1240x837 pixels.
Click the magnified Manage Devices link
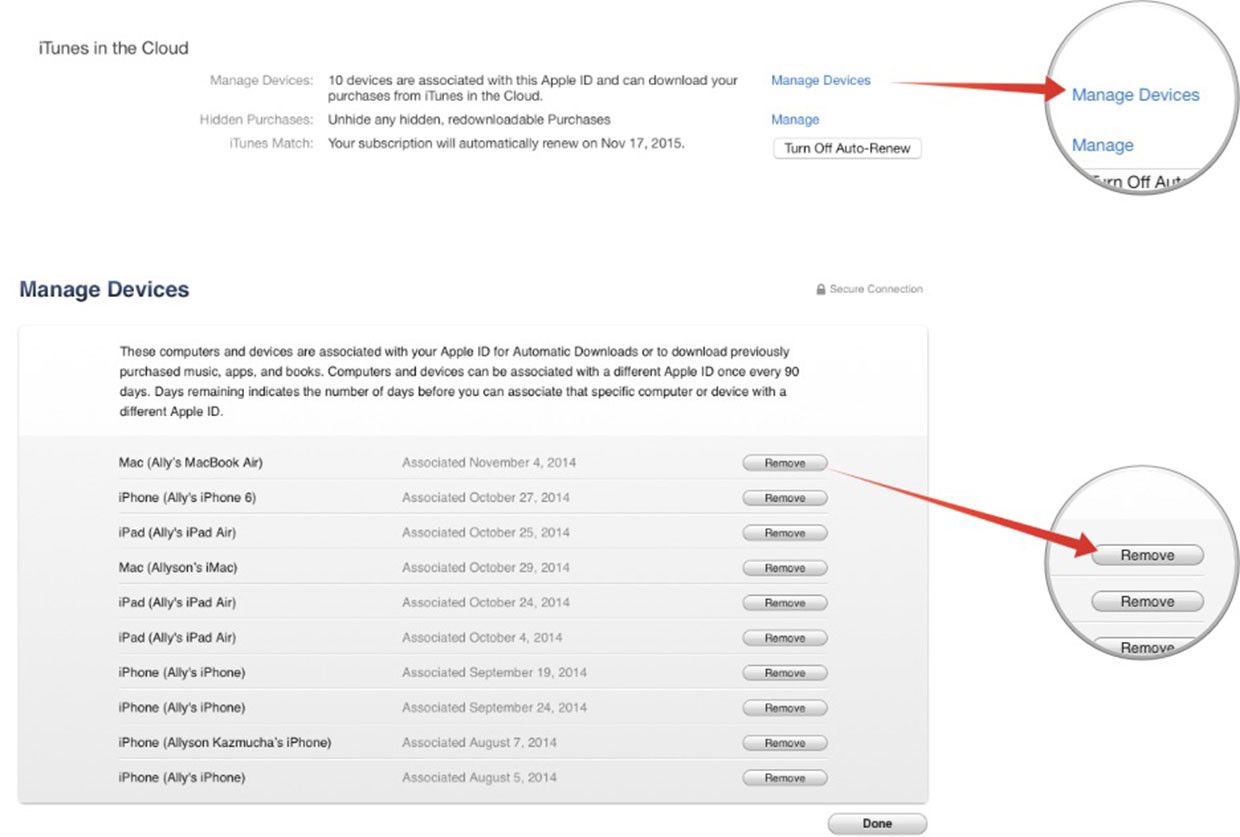[x=1135, y=95]
